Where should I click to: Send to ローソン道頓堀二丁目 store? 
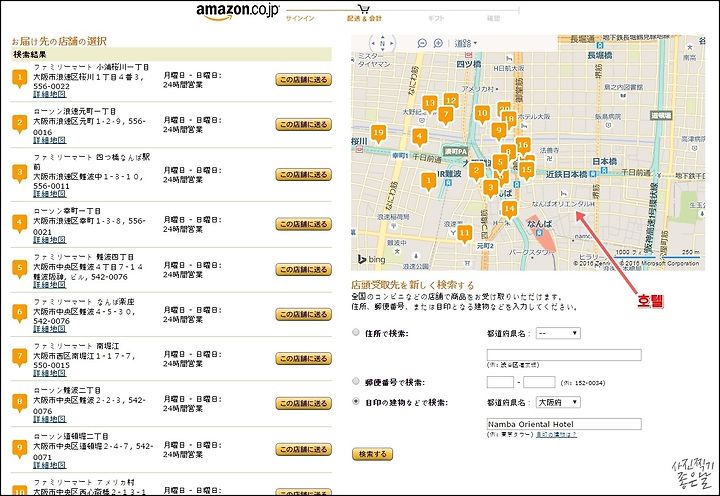pyautogui.click(x=304, y=449)
